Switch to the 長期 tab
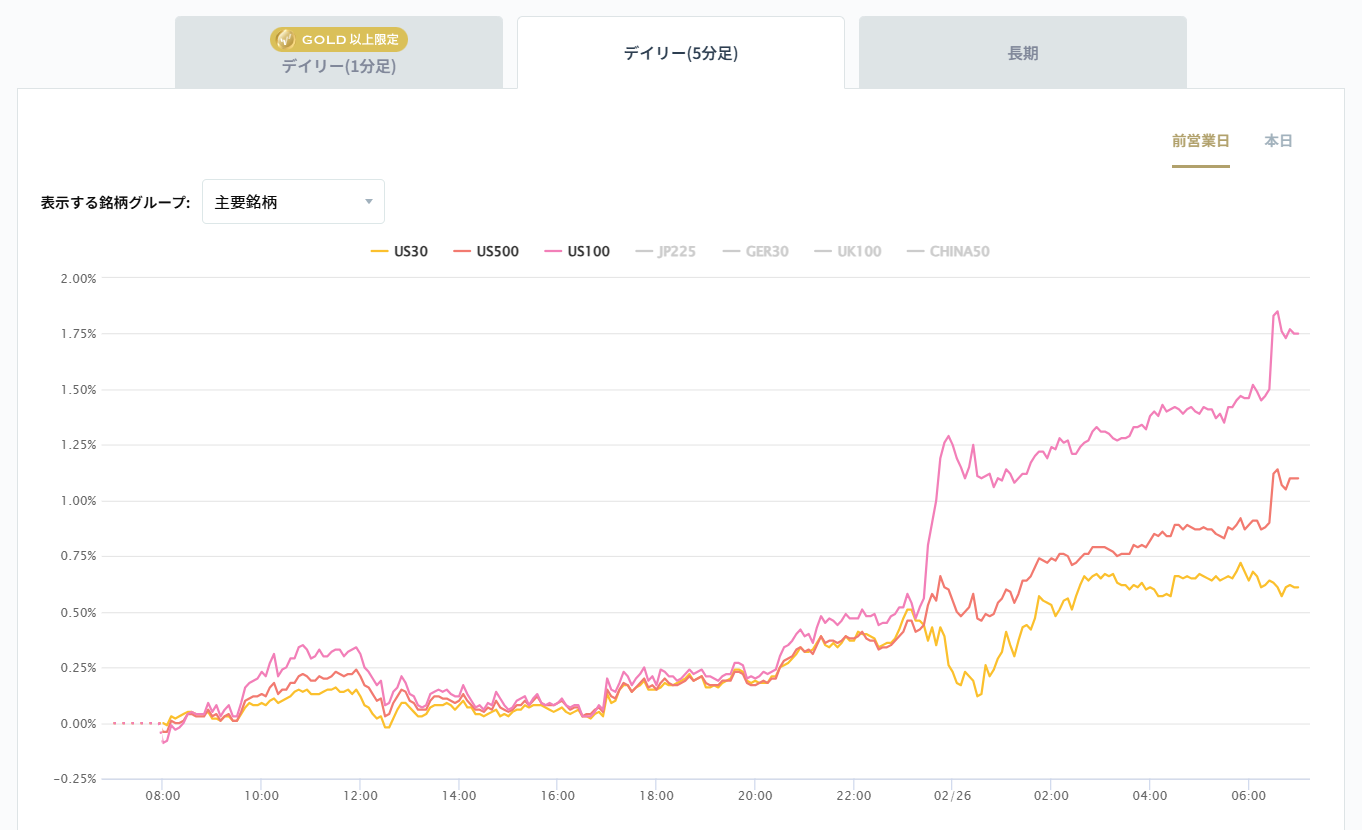 coord(1022,53)
